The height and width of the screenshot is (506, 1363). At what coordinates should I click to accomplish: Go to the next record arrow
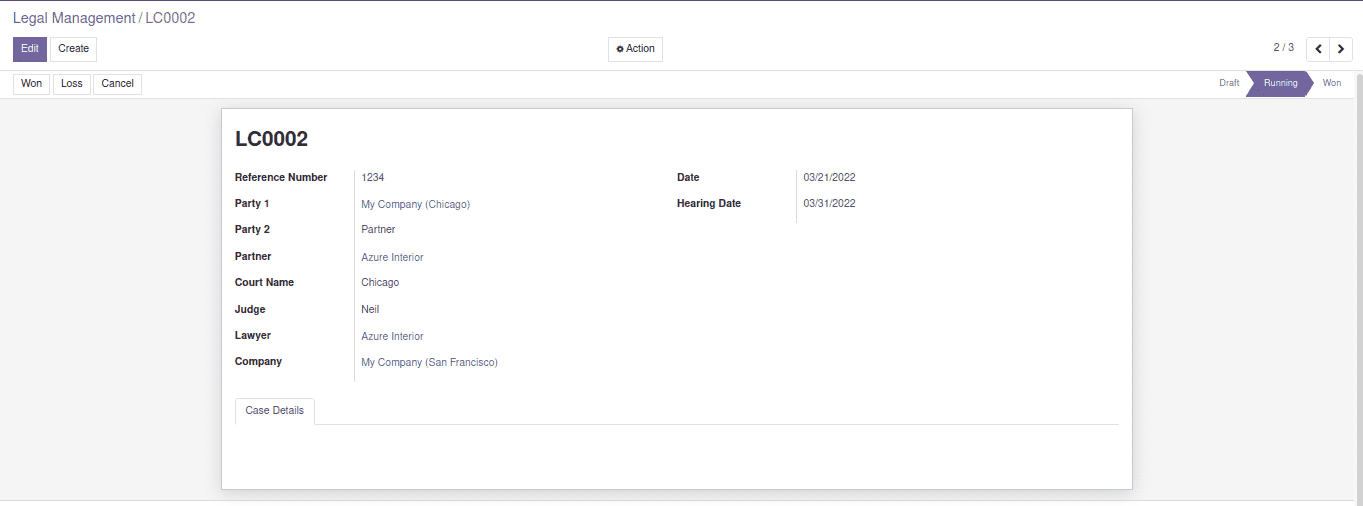(1341, 49)
